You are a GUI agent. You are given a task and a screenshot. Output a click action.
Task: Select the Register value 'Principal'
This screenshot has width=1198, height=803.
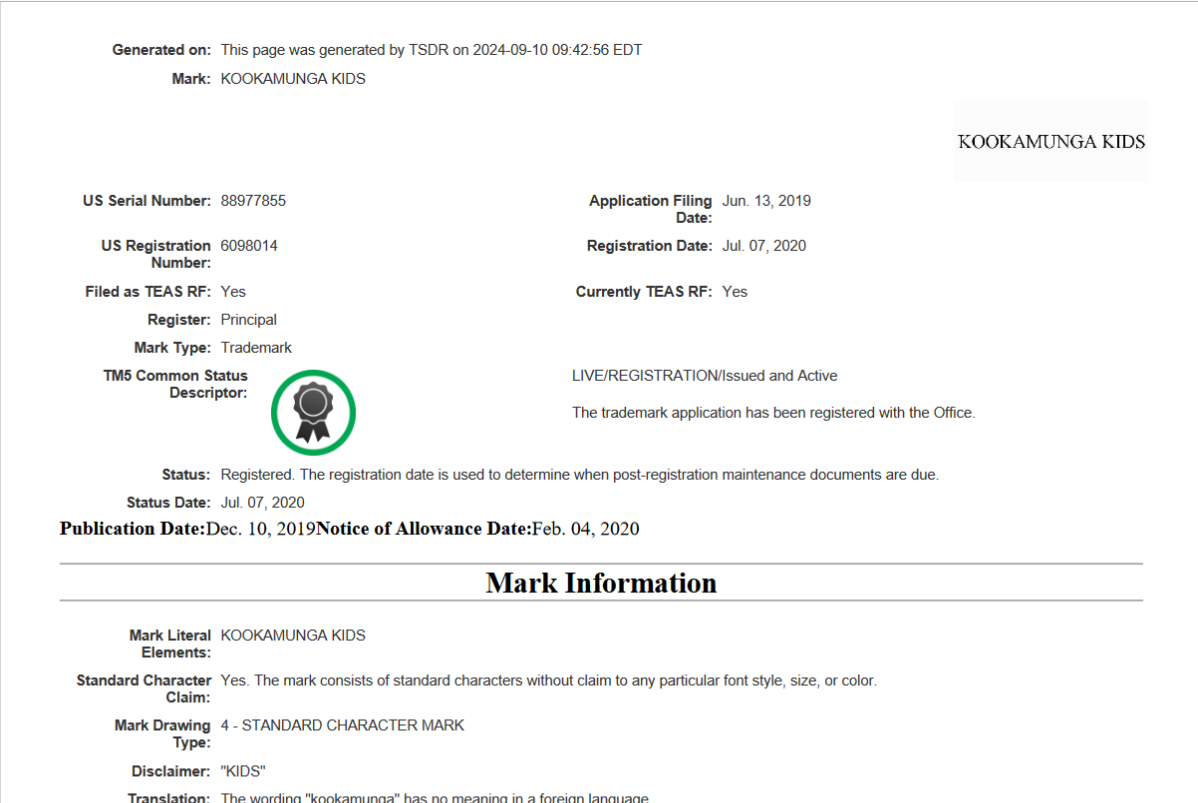point(248,319)
